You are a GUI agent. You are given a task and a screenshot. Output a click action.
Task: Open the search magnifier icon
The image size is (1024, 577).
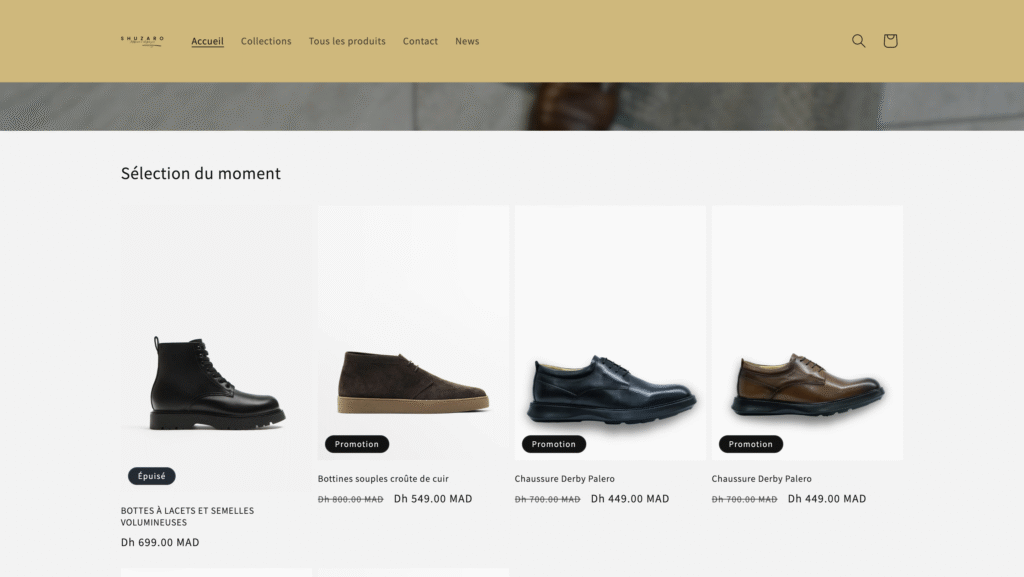click(858, 41)
